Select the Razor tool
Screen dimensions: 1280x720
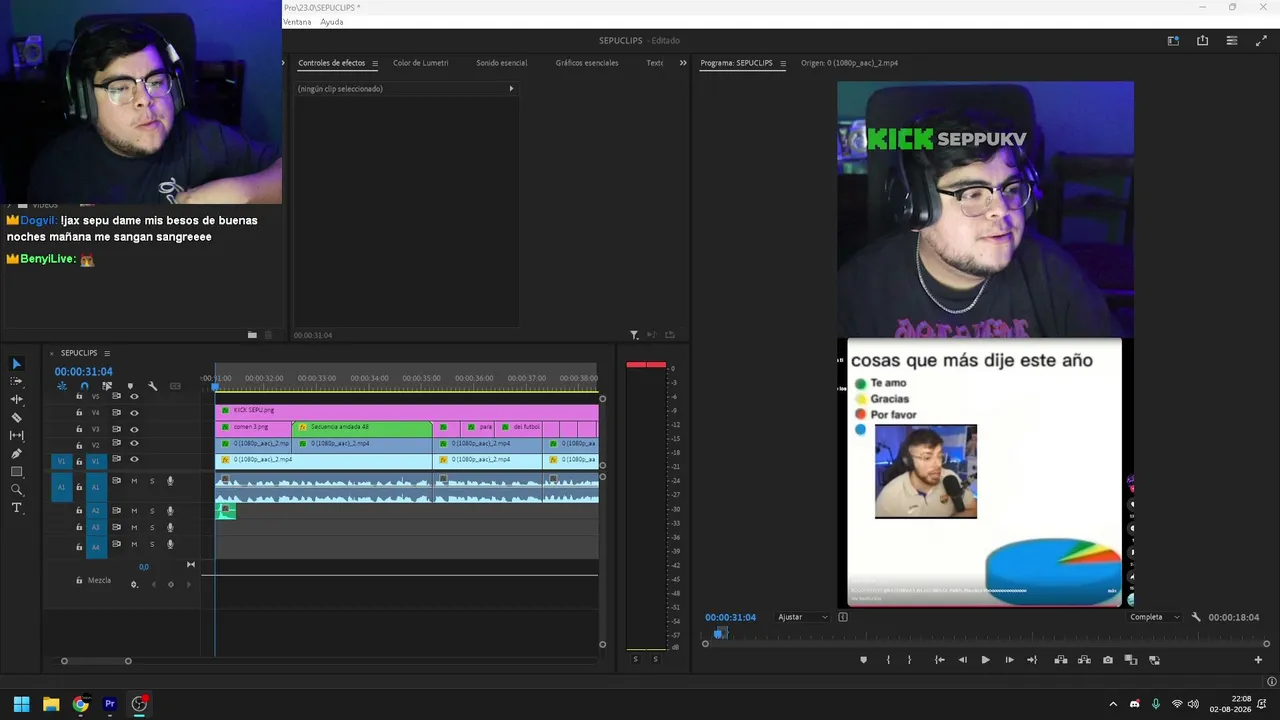coord(16,418)
